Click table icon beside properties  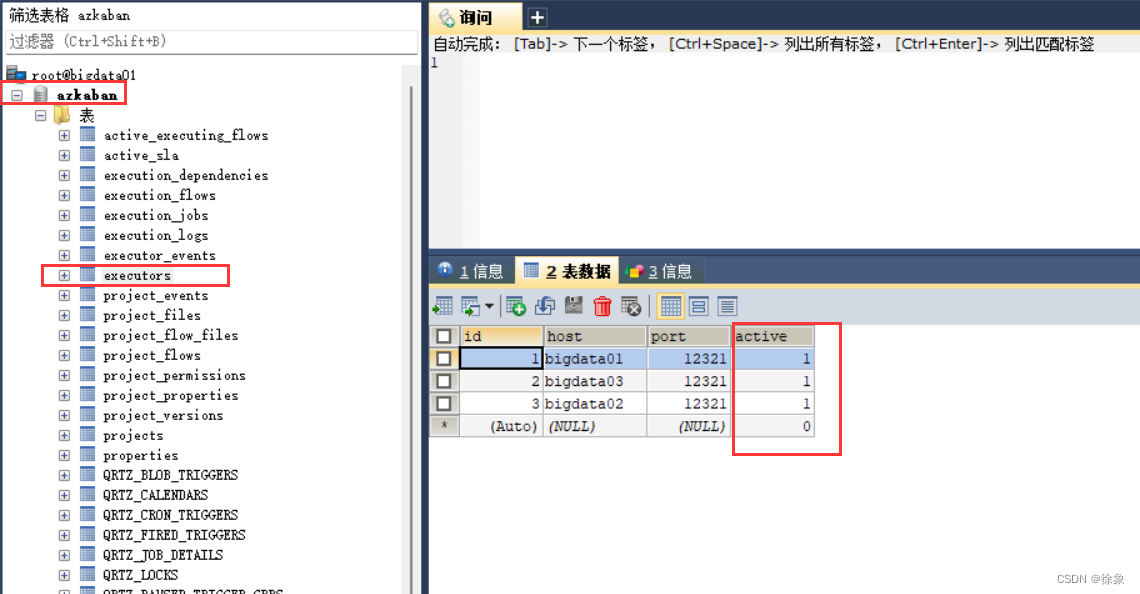click(88, 454)
